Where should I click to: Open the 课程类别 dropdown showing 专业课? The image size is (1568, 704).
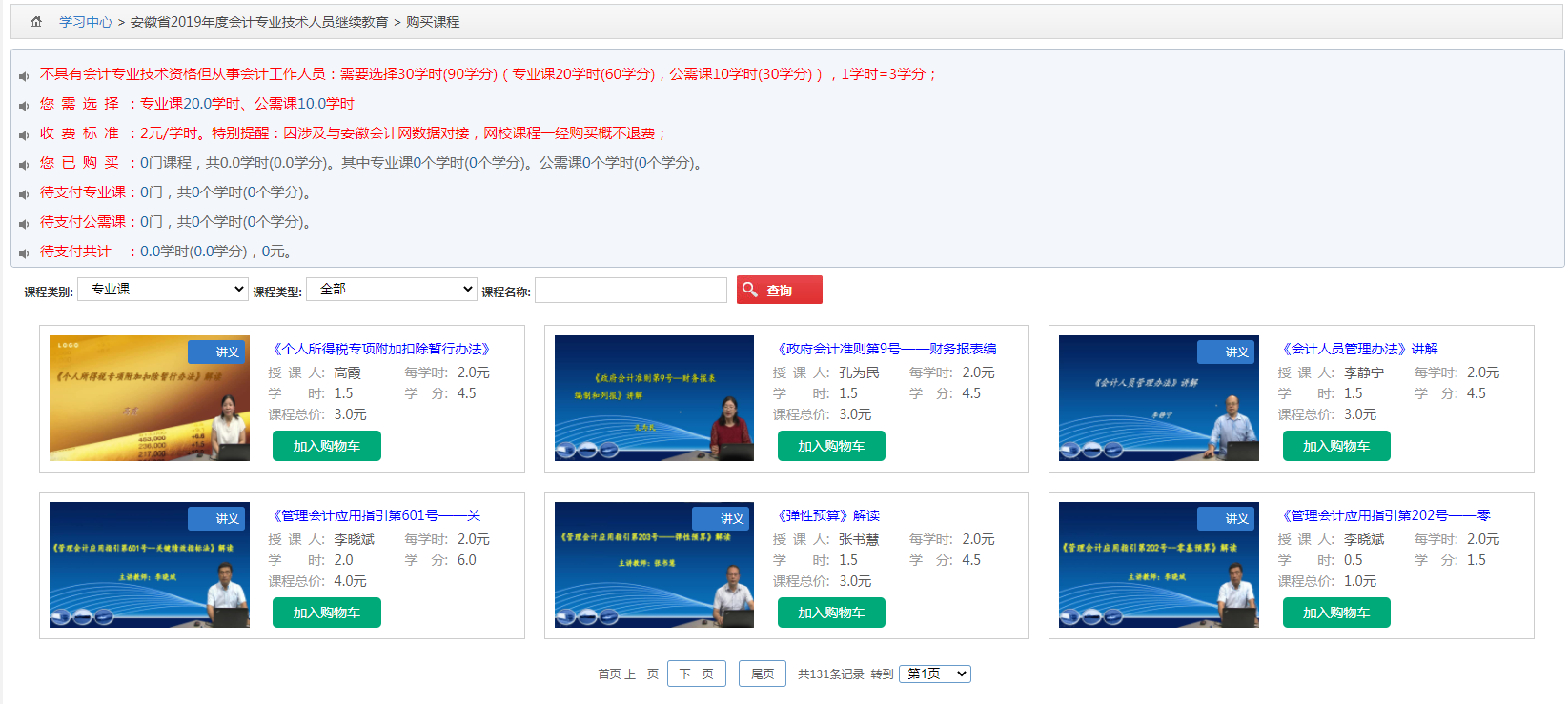(x=163, y=290)
